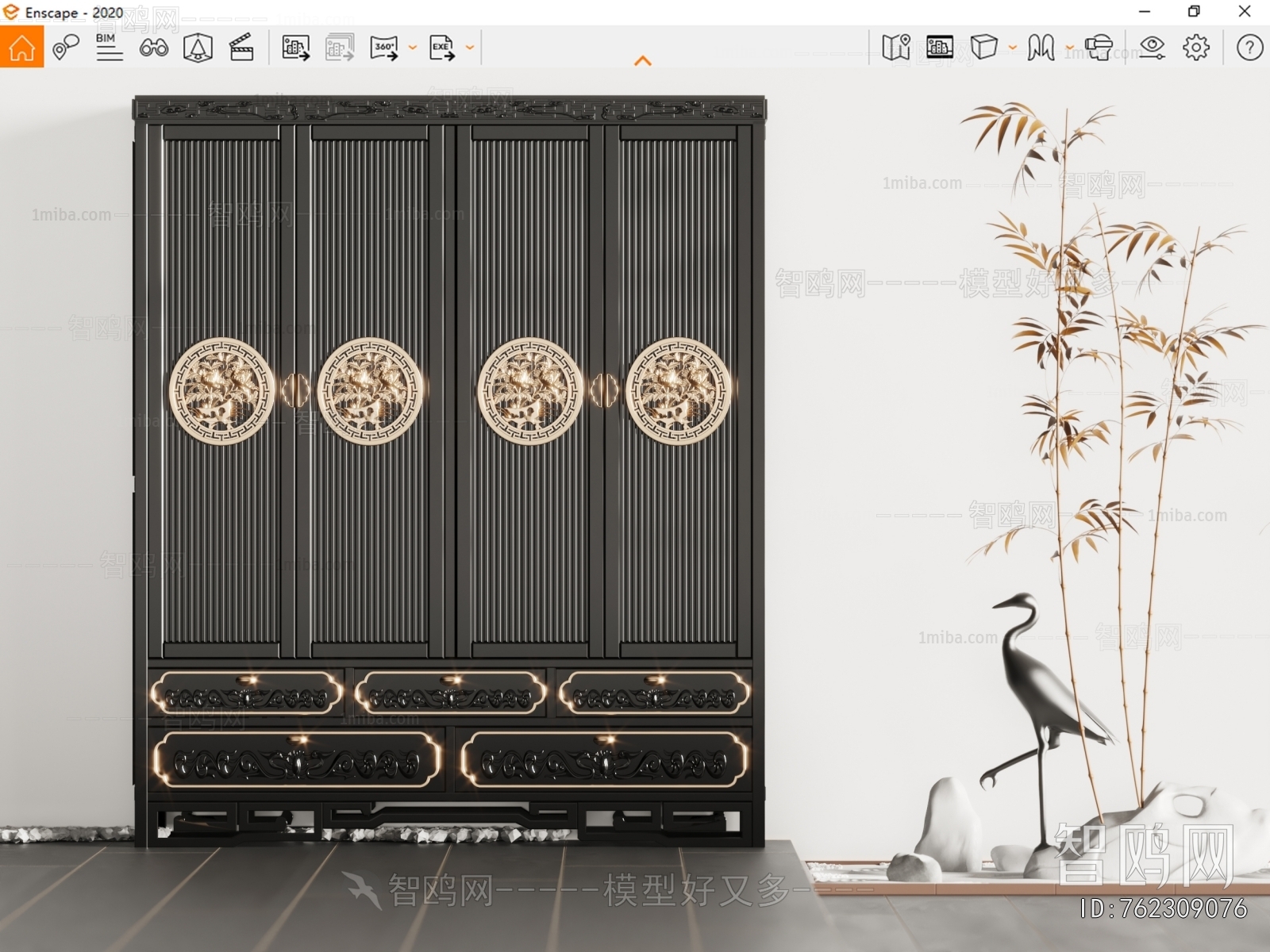Click the batch rendering icon
1270x952 pixels.
click(340, 48)
